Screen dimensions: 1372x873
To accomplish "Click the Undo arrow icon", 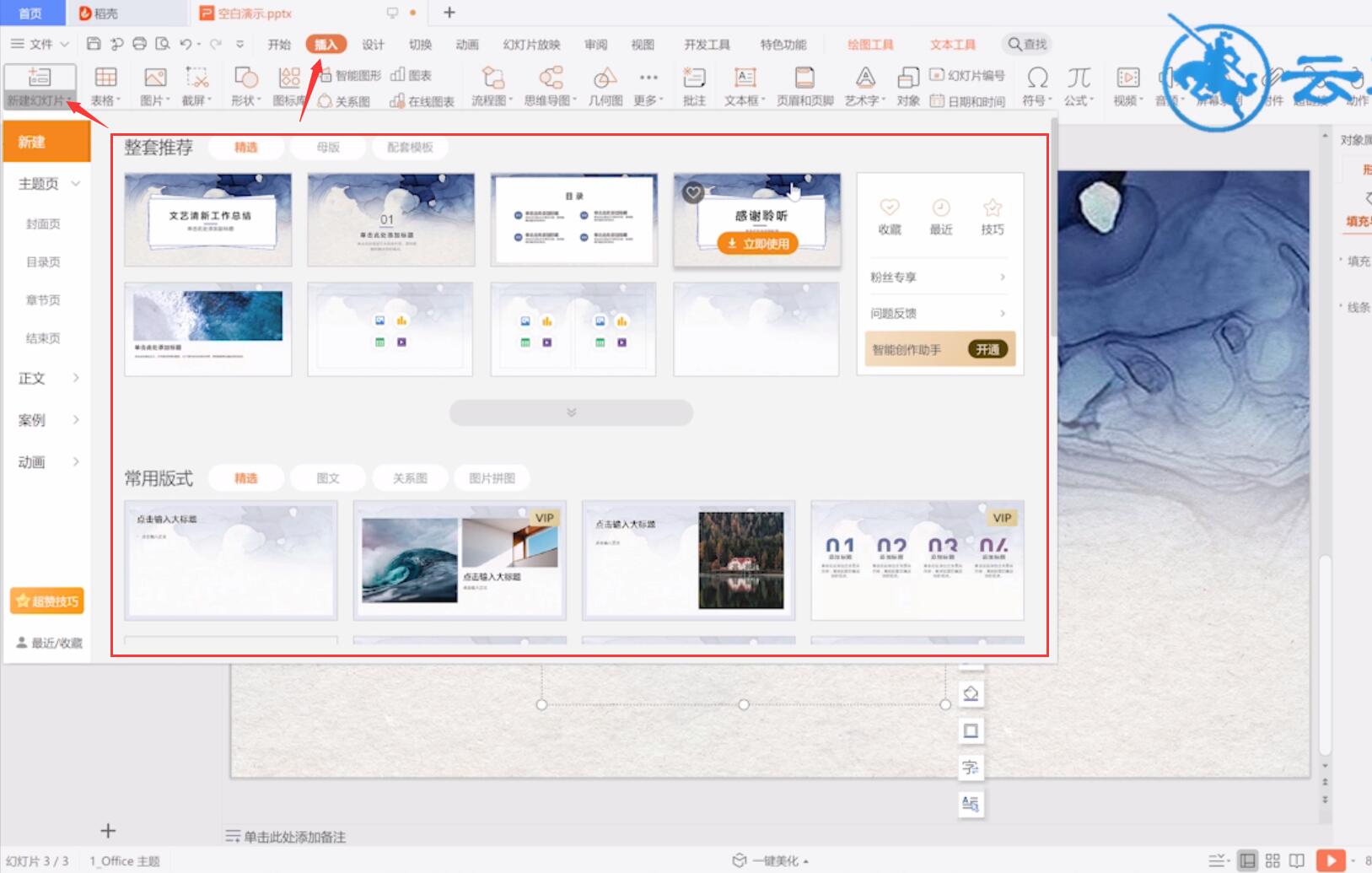I will click(186, 44).
